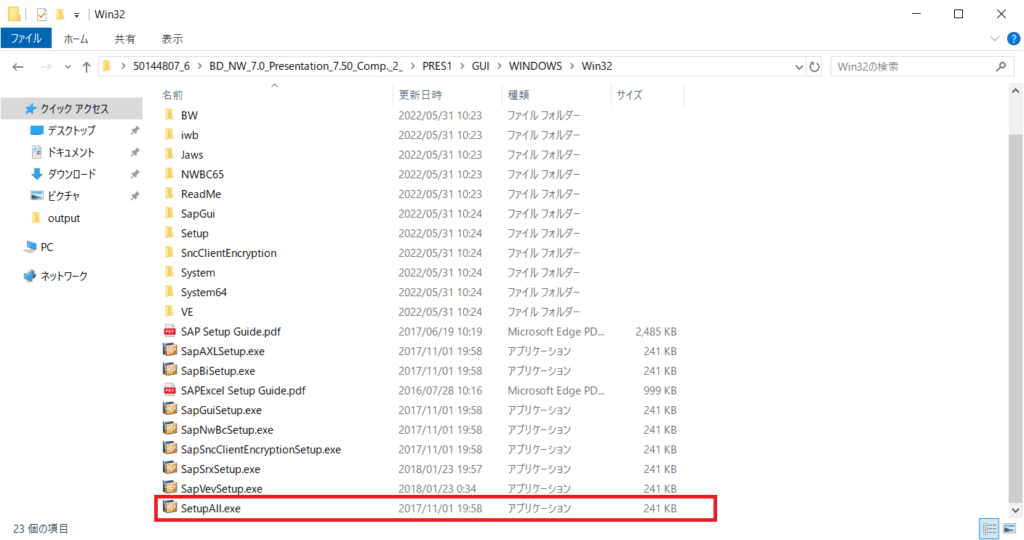Click the VE folder icon
The height and width of the screenshot is (540, 1024).
(x=170, y=311)
